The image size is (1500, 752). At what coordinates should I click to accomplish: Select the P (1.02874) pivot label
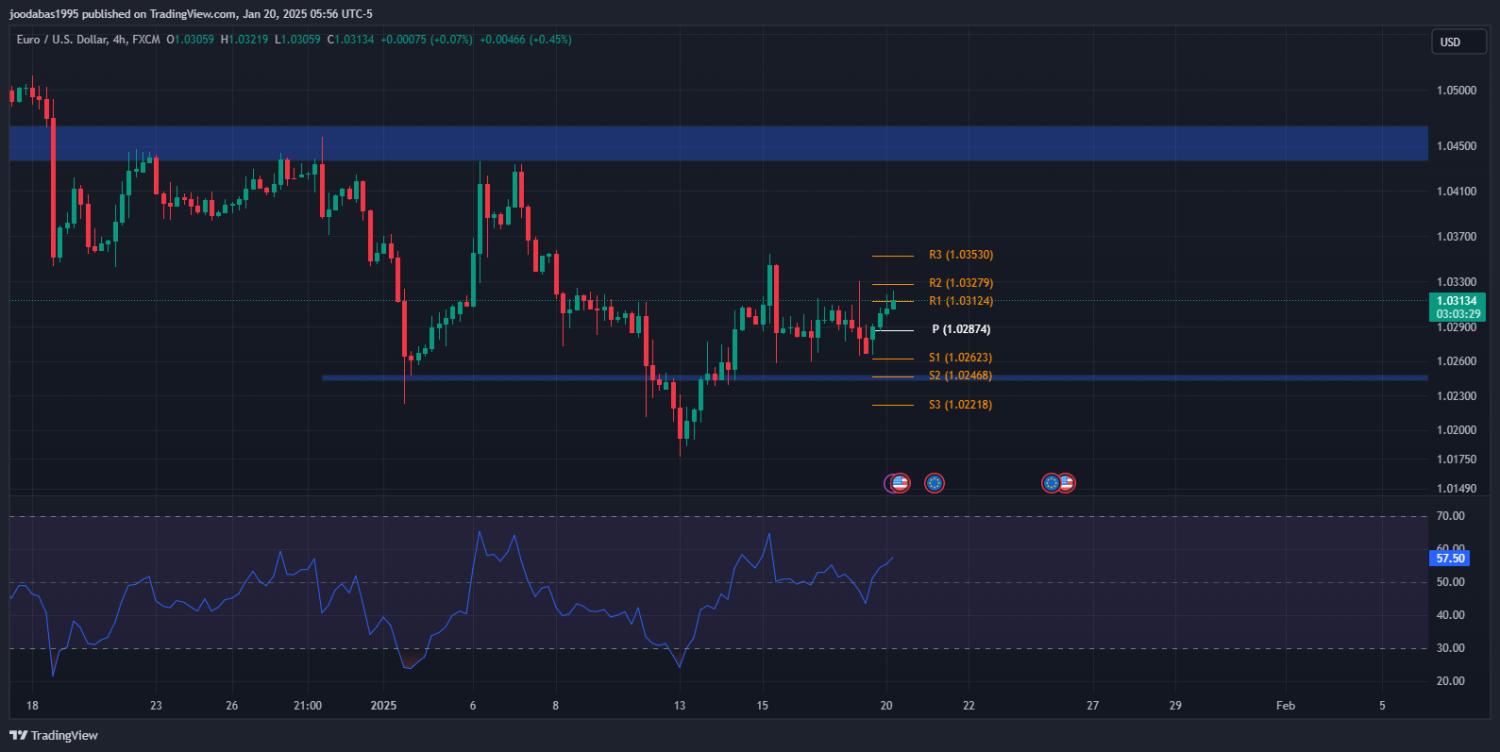961,329
